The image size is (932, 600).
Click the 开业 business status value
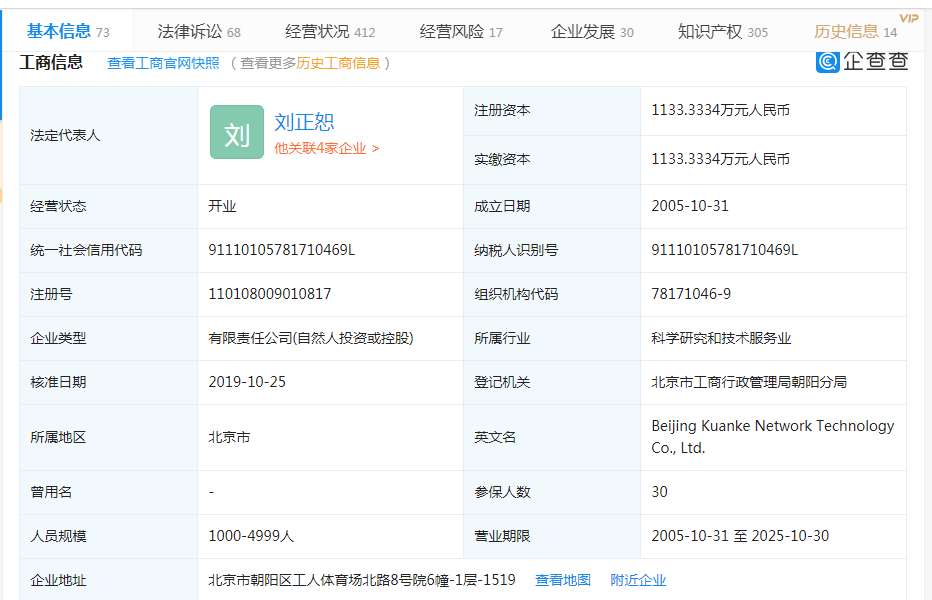[x=222, y=206]
